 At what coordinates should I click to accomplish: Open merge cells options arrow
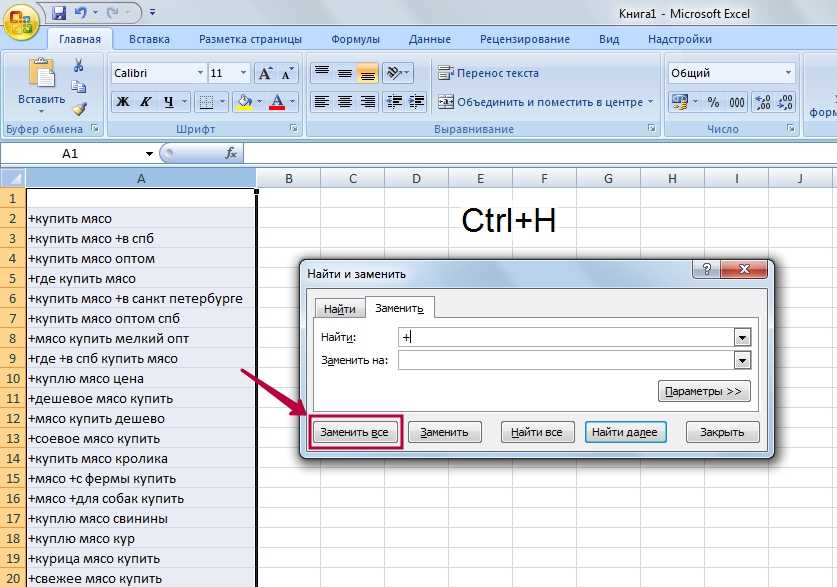point(651,101)
